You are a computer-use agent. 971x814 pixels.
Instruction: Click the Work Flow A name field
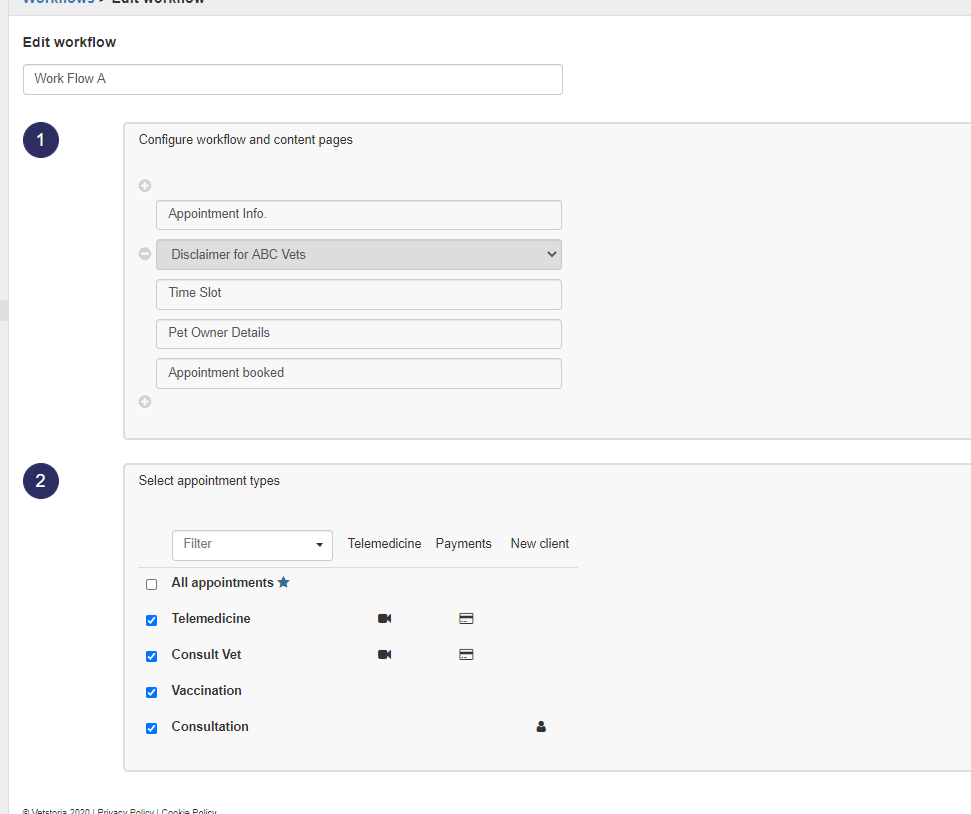coord(293,79)
